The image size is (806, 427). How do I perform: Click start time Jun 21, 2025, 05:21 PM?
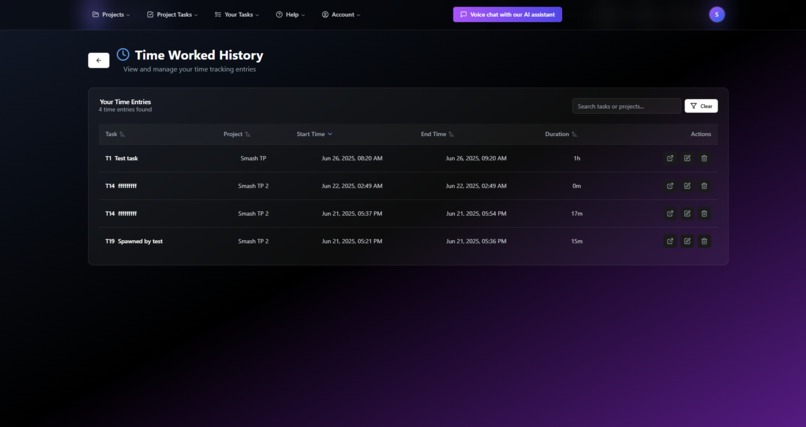coord(352,241)
